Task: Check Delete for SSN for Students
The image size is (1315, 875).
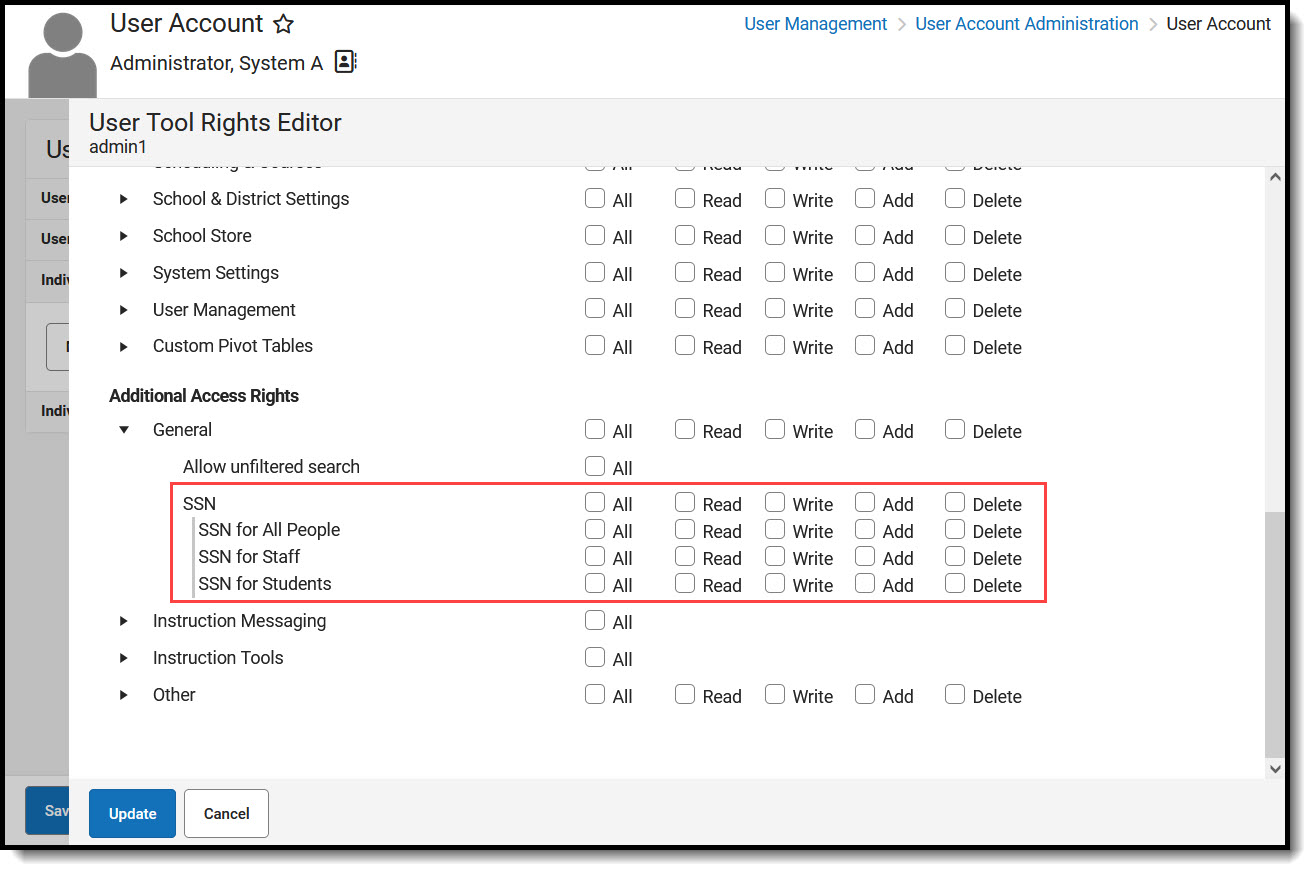Action: pyautogui.click(x=955, y=583)
